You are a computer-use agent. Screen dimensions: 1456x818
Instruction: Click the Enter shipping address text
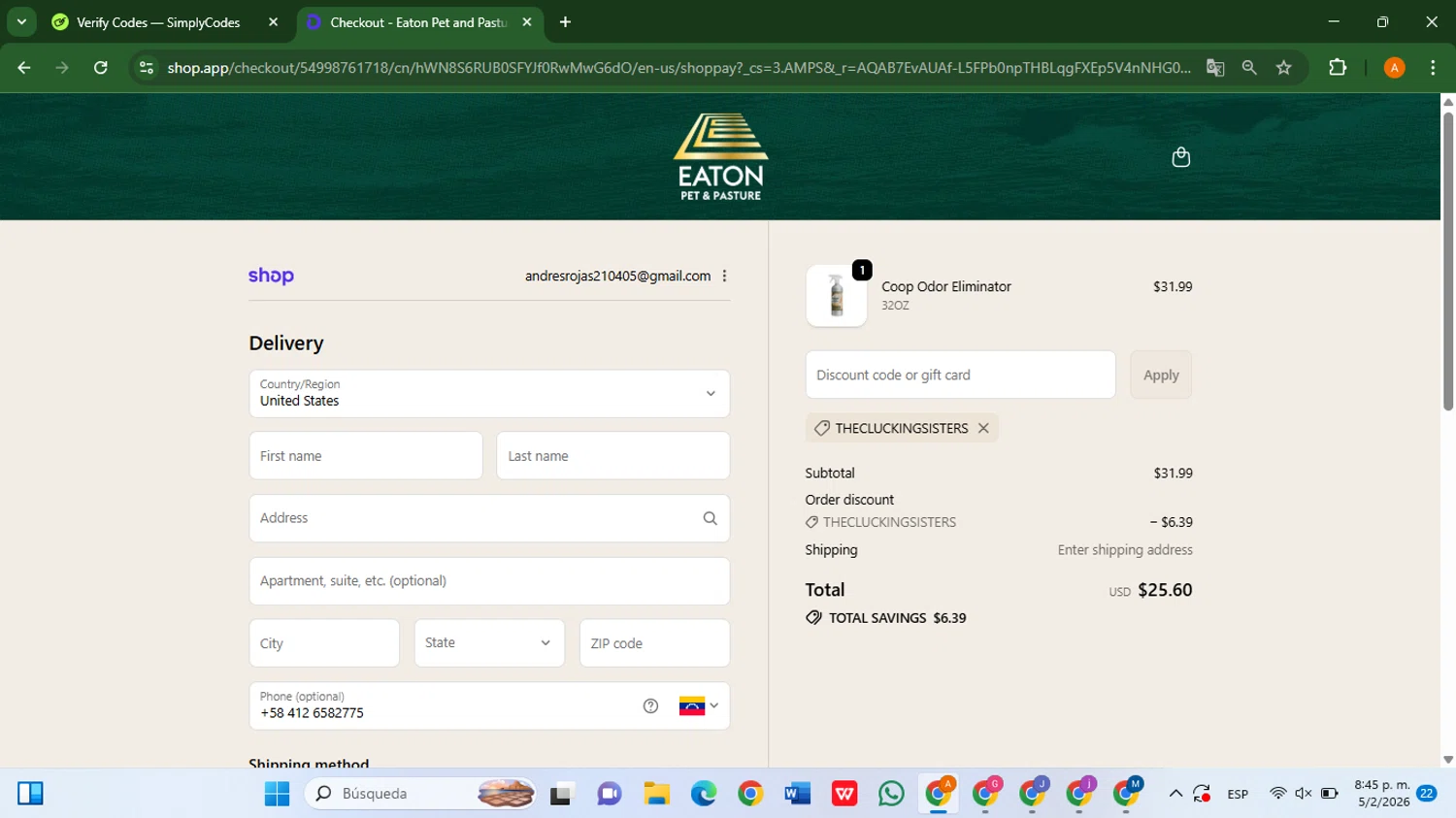[1125, 550]
